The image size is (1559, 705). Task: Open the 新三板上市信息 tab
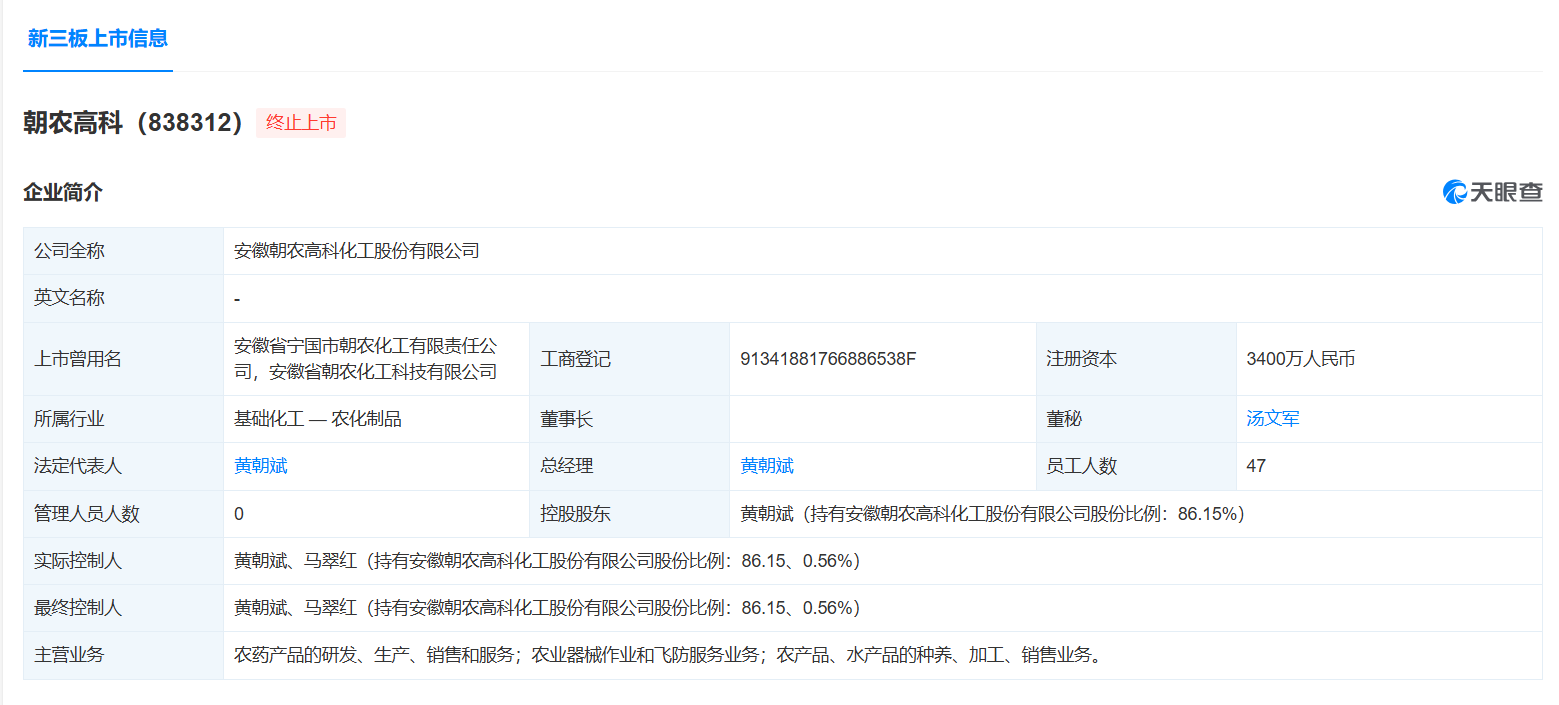coord(98,38)
